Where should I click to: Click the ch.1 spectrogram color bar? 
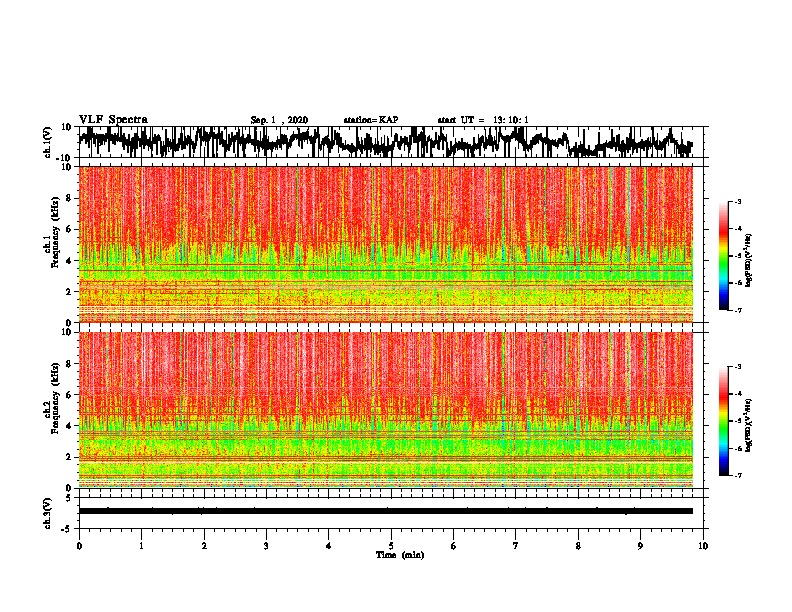click(724, 256)
